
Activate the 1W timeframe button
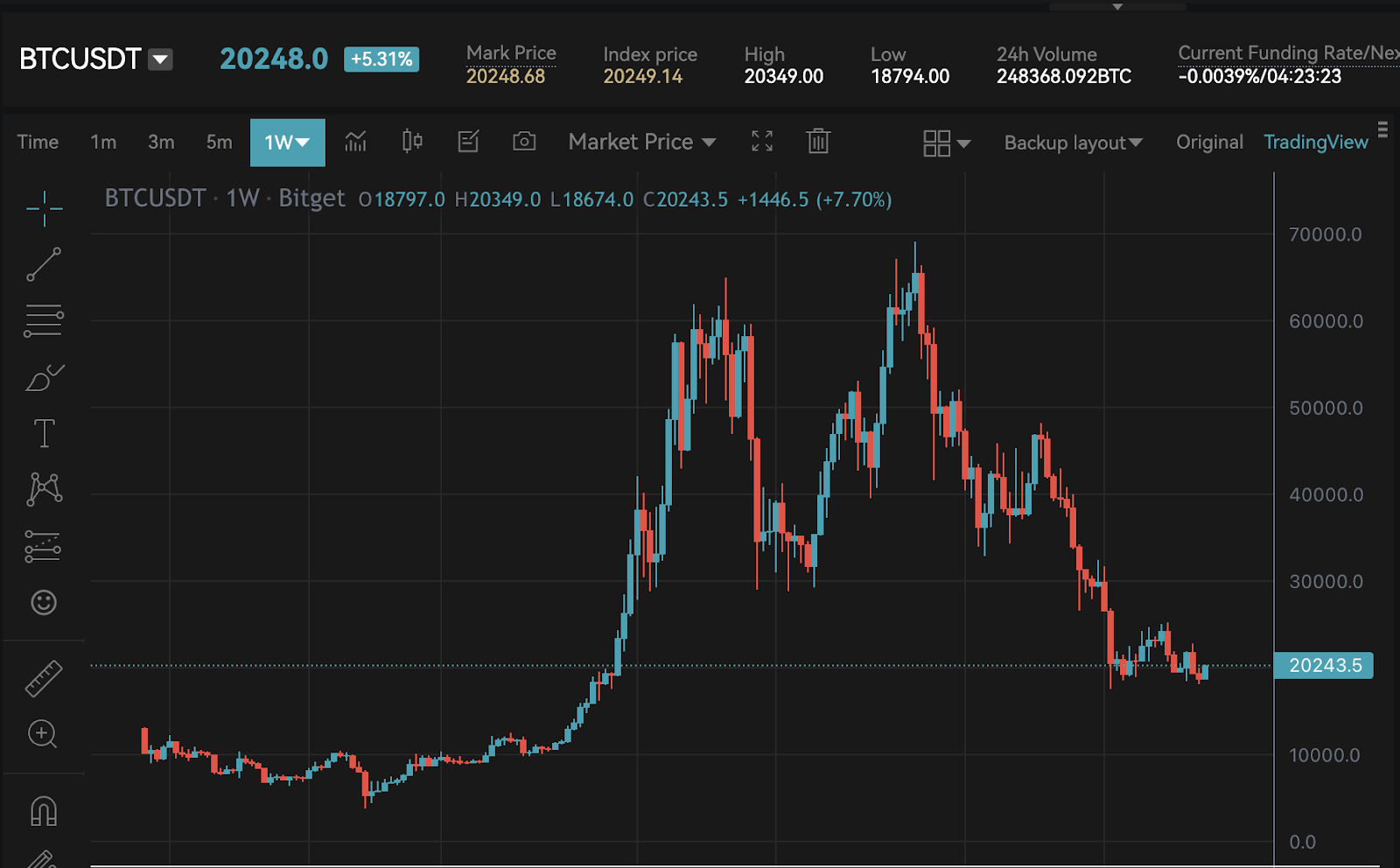coord(287,142)
